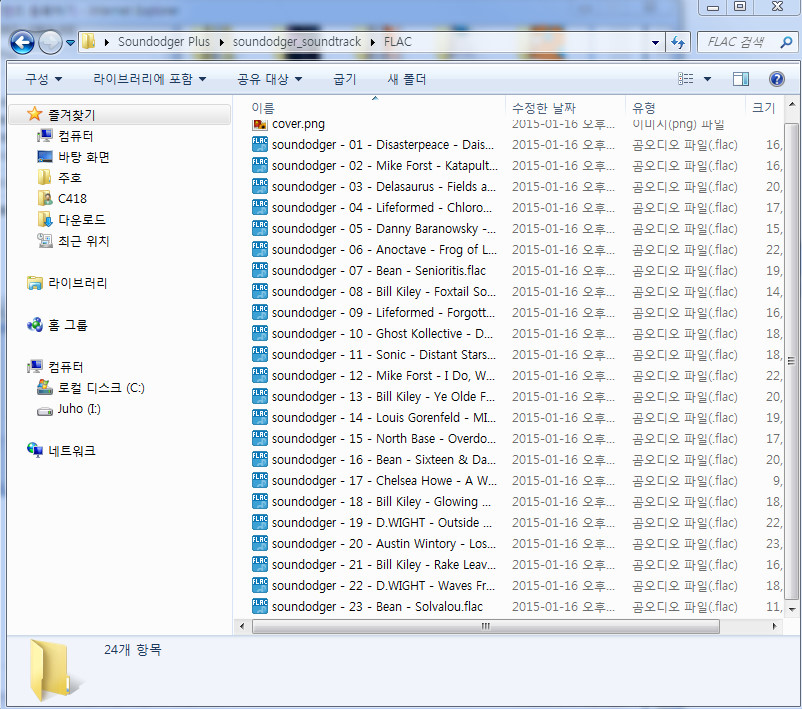The height and width of the screenshot is (709, 802).
Task: Click FLAC icon of 07 Bean Senioritis
Action: pyautogui.click(x=260, y=271)
